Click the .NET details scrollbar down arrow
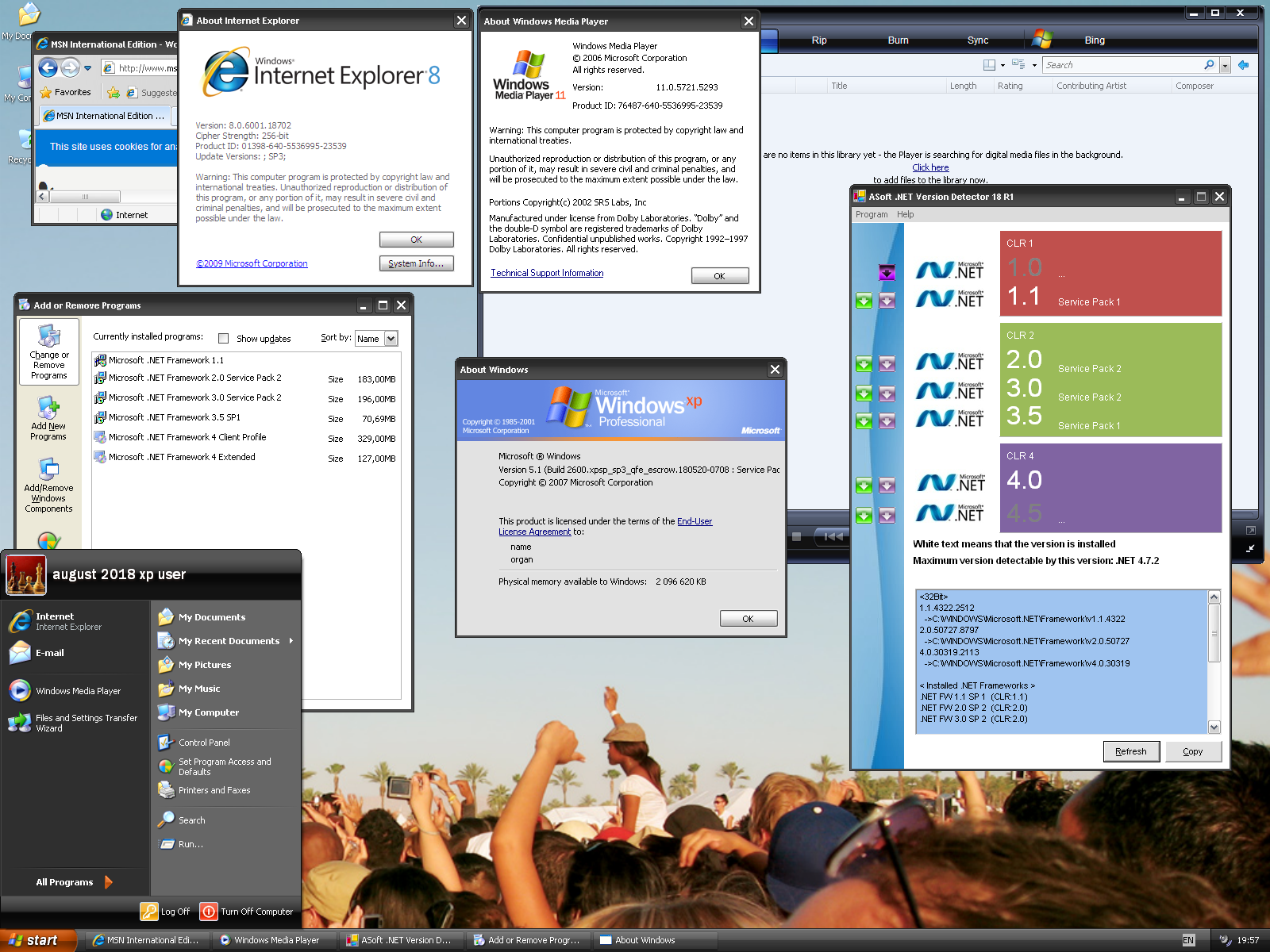The width and height of the screenshot is (1270, 952). coord(1214,727)
